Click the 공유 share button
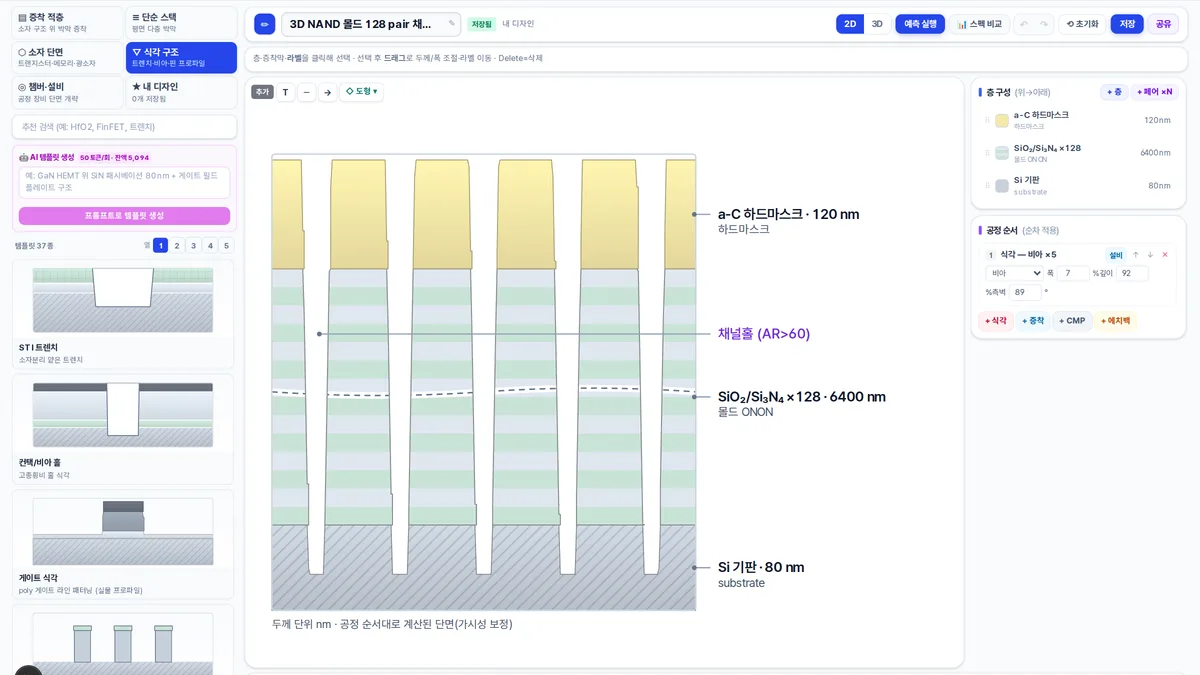The image size is (1200, 675). tap(1163, 24)
